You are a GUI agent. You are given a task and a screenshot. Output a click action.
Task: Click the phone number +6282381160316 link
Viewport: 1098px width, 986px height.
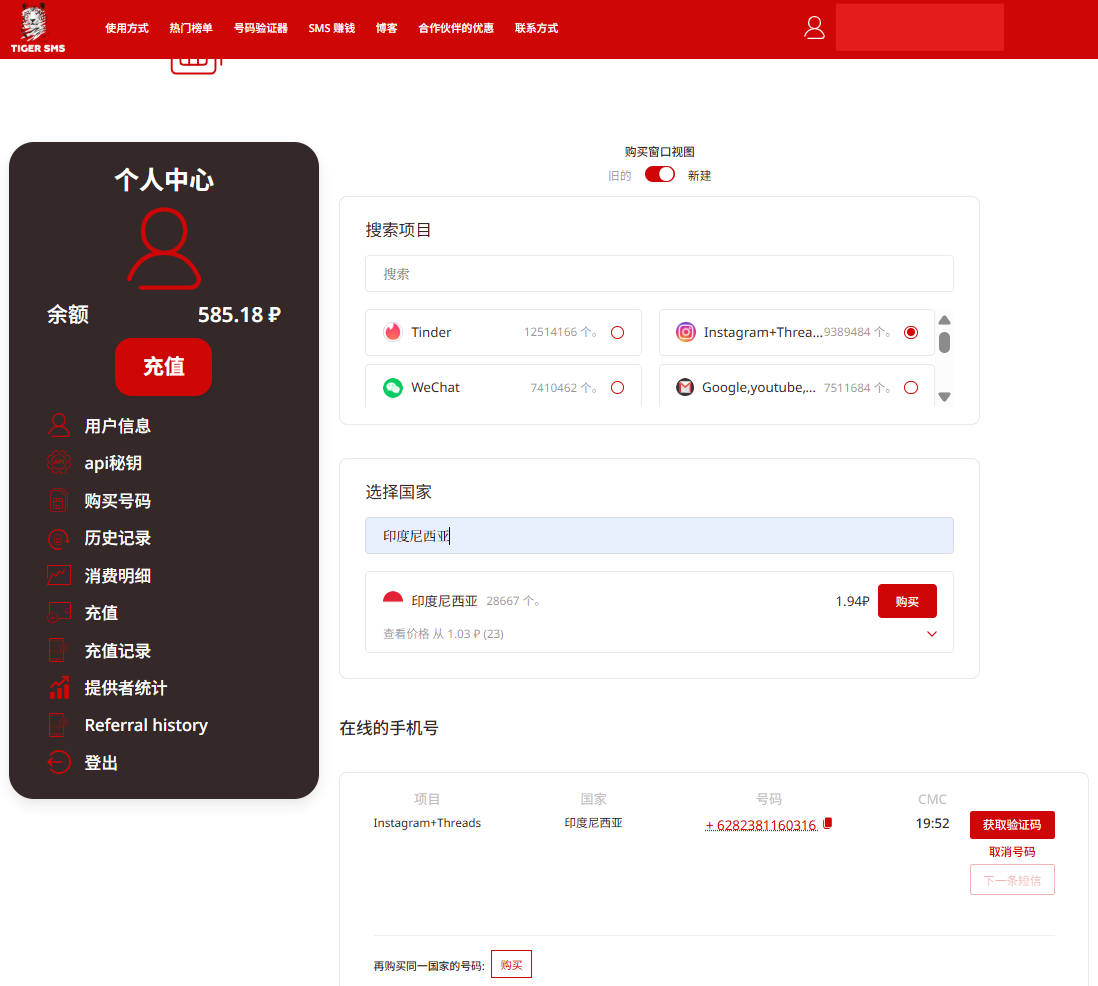point(761,824)
